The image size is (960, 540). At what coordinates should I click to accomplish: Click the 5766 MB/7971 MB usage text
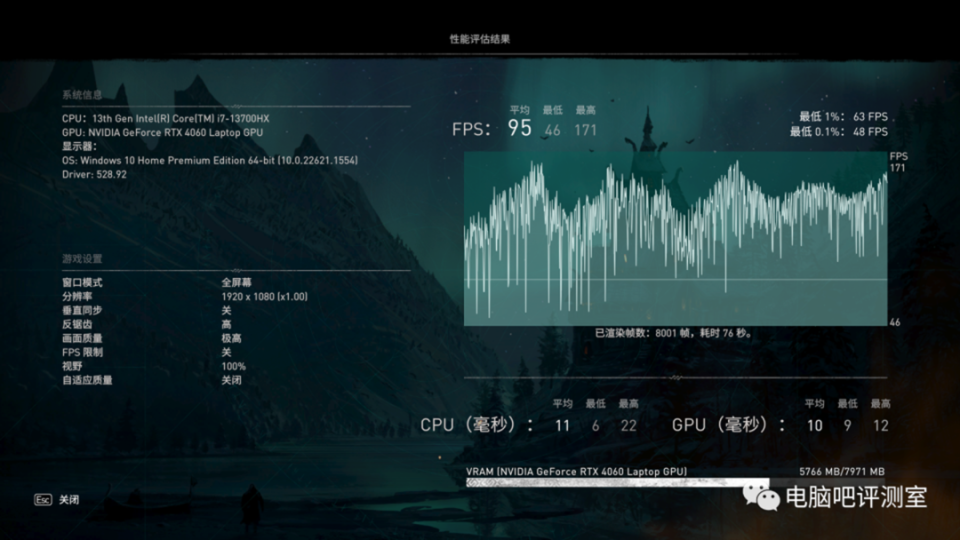[x=842, y=471]
